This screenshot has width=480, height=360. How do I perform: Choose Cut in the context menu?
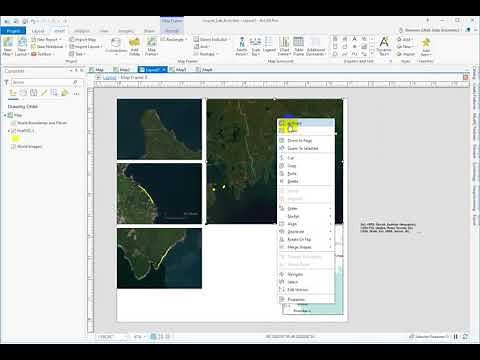point(306,158)
